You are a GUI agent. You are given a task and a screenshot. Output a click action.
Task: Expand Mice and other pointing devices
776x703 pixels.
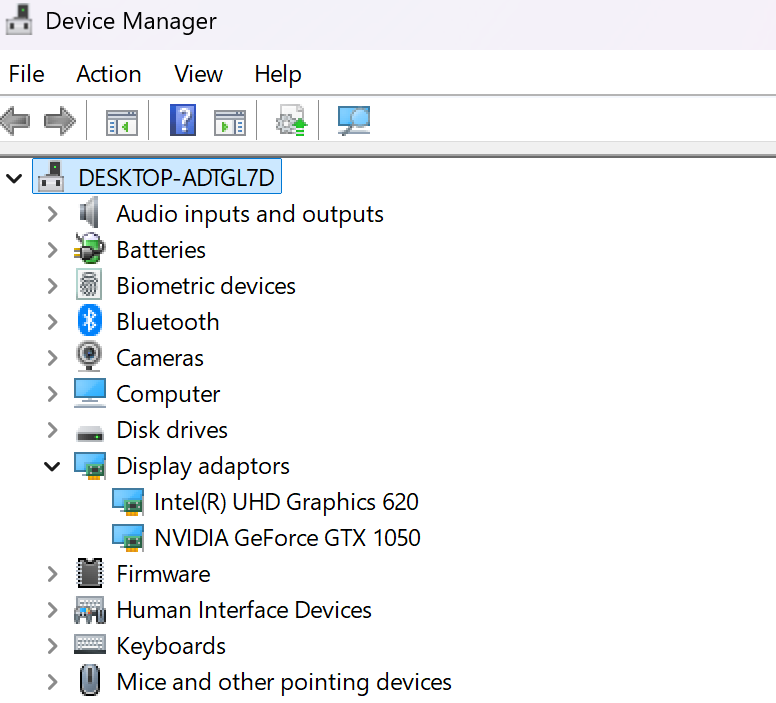point(52,682)
